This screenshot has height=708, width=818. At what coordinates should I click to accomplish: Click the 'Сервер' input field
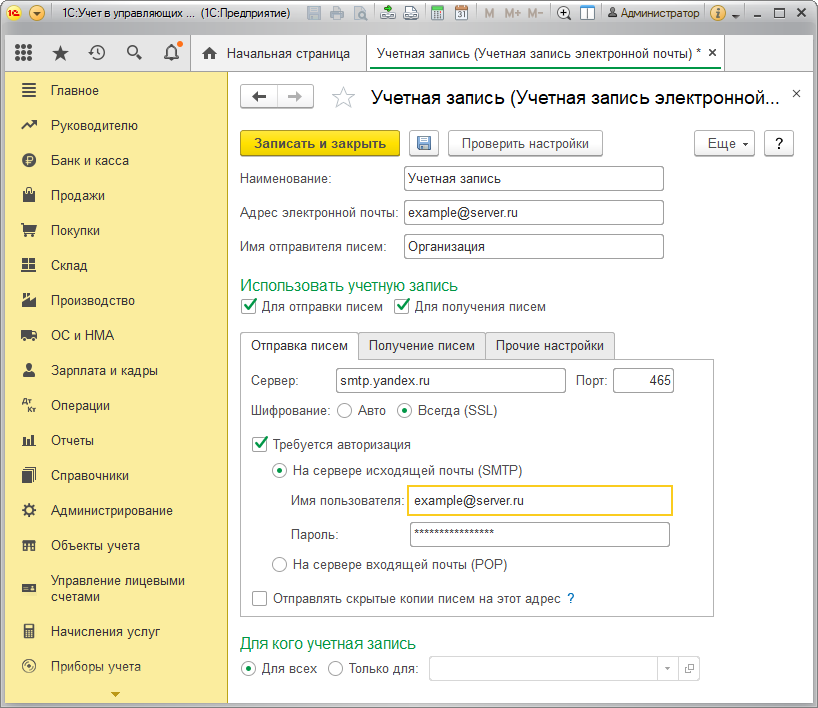(452, 381)
